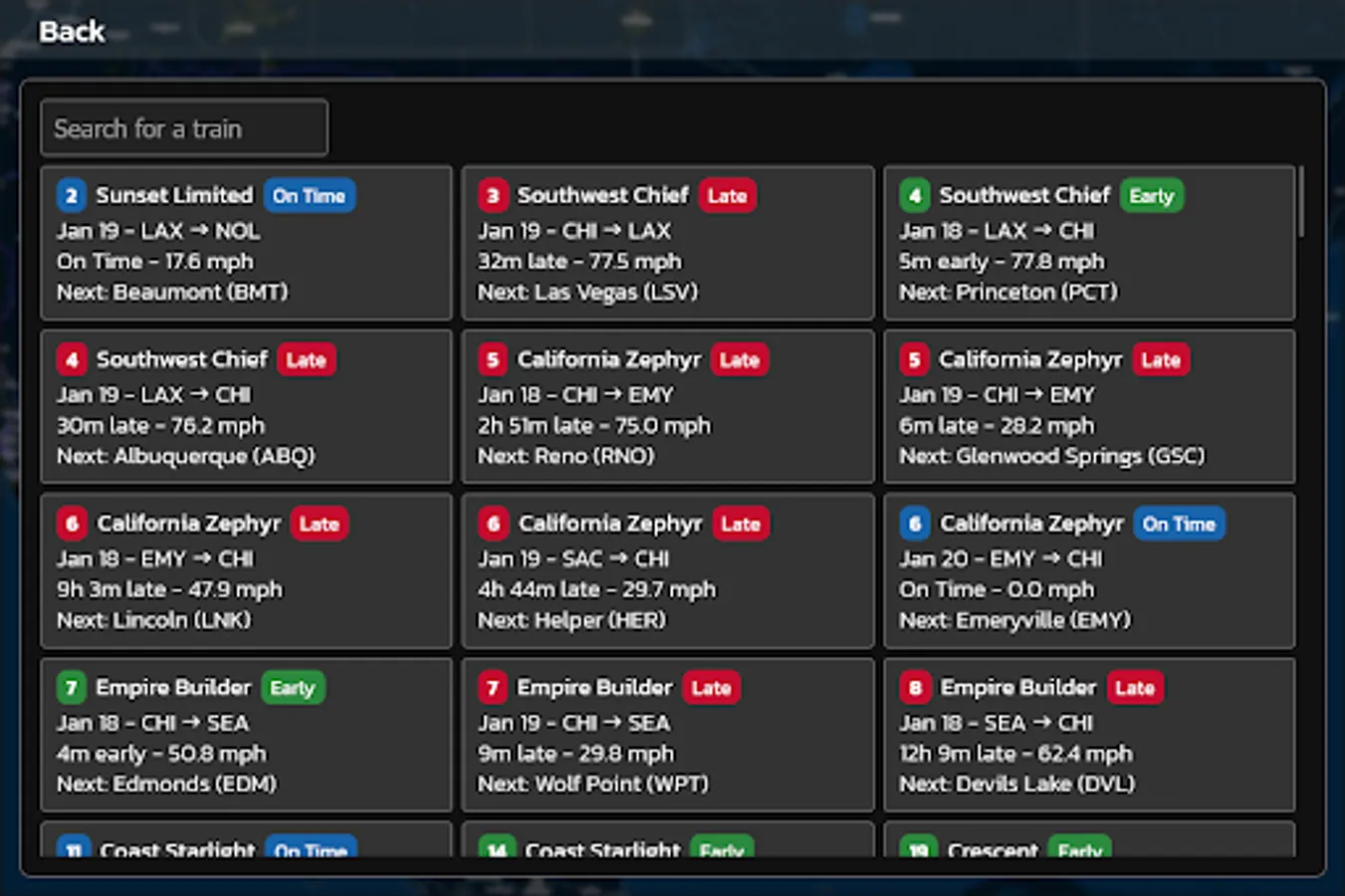Screen dimensions: 1345x896
Task: Select 'Next: Devils Lake (DVL)' text
Action: (x=1016, y=785)
